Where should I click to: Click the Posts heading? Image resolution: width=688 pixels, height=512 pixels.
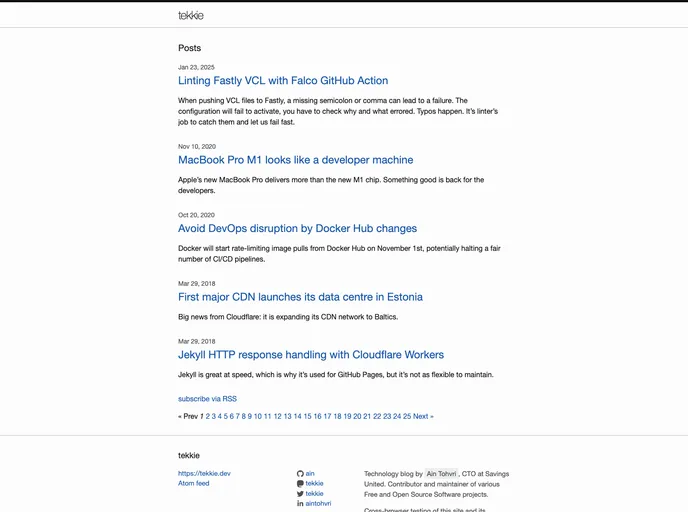190,48
